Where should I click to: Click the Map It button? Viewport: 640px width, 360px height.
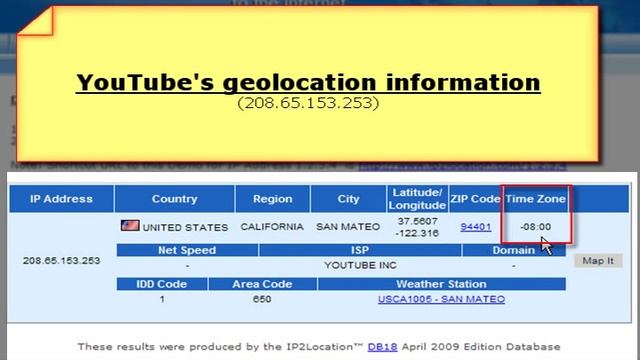pos(598,261)
